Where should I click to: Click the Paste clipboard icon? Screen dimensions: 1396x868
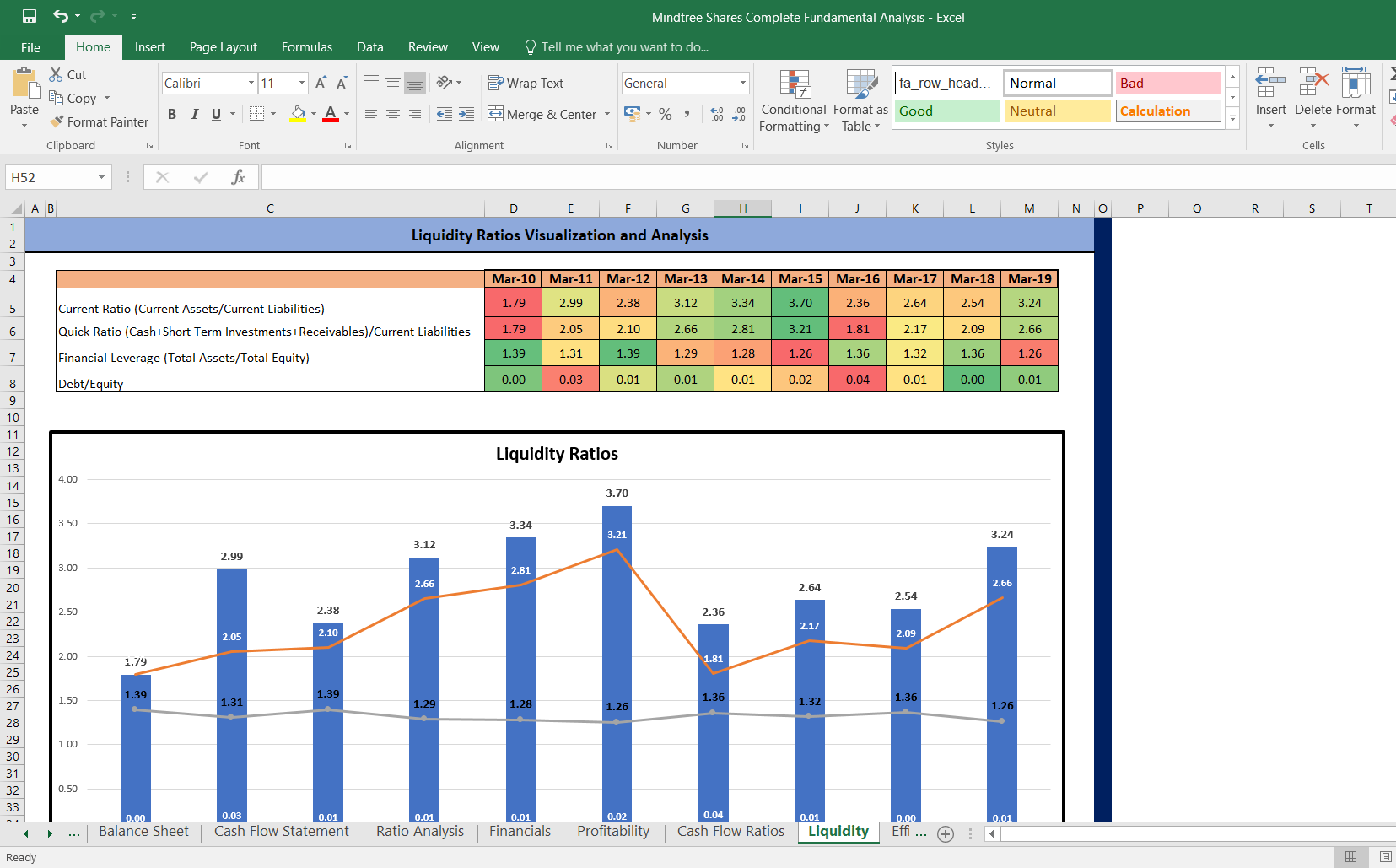(x=24, y=84)
